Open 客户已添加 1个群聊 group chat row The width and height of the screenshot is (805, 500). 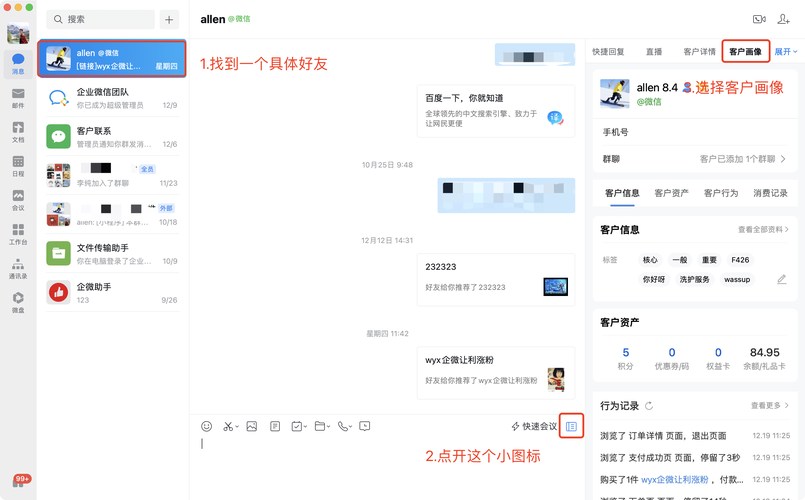tap(695, 159)
